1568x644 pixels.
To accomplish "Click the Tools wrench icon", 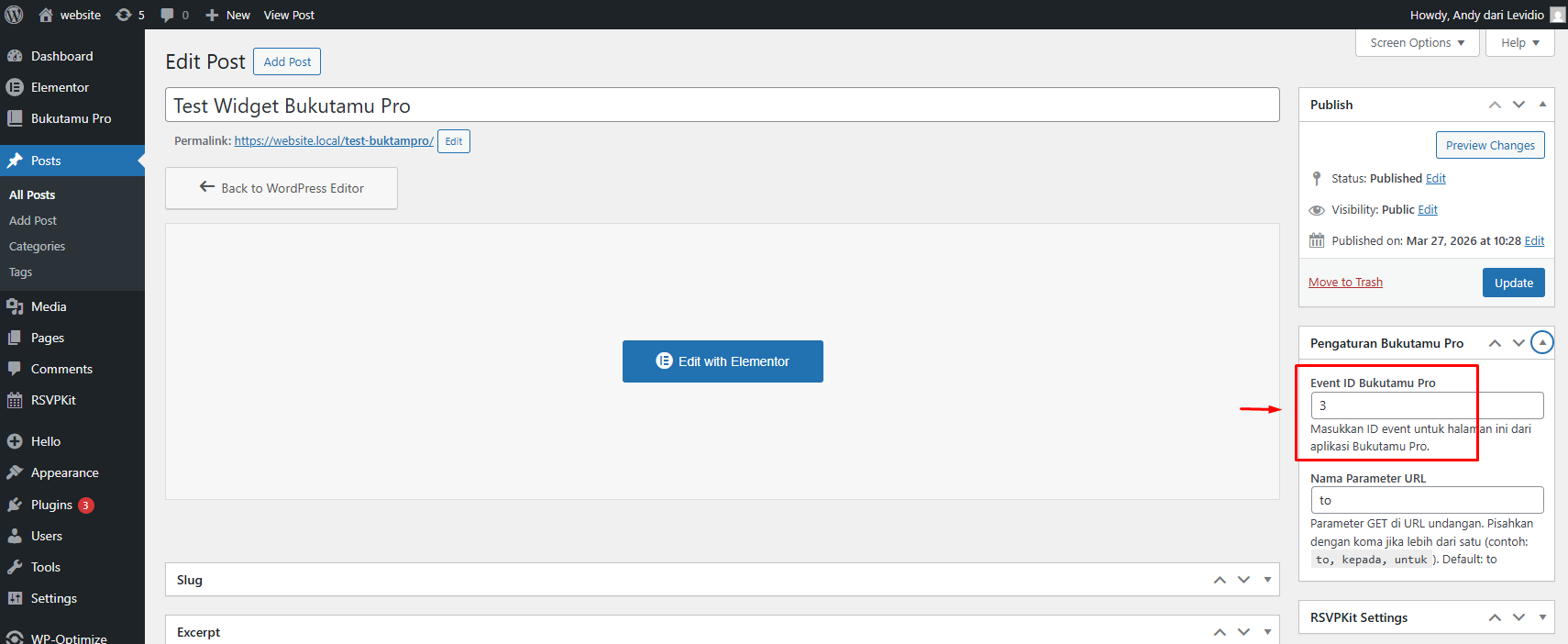I will 15,567.
